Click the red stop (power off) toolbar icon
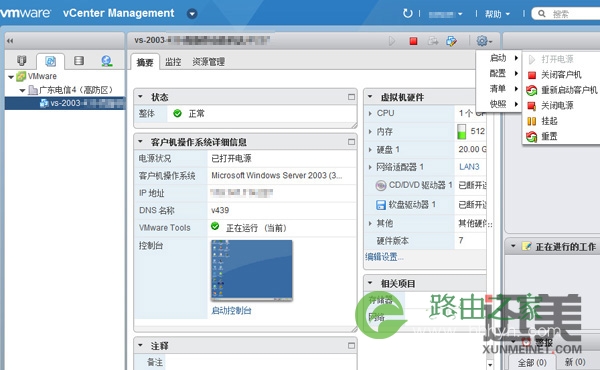Screen dimensions: 600x370 coord(413,41)
